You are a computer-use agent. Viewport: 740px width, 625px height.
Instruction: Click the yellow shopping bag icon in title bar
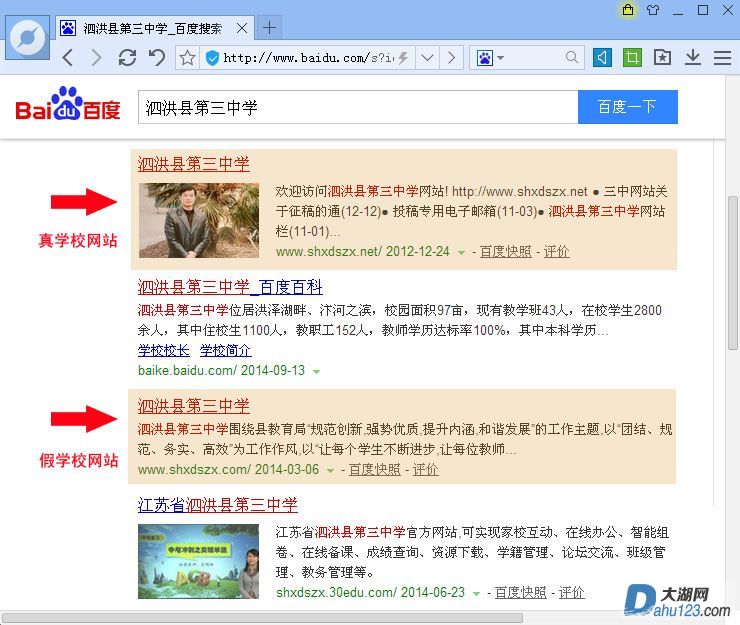pos(628,10)
